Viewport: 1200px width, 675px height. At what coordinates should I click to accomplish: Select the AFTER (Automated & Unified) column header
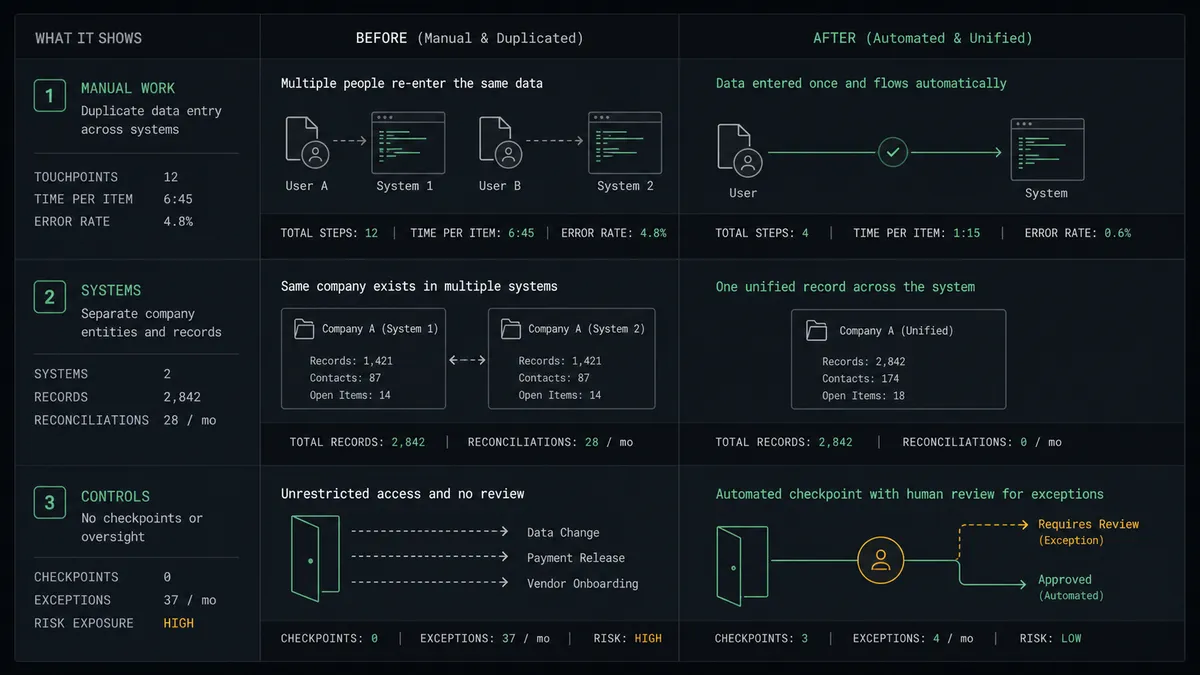click(922, 38)
